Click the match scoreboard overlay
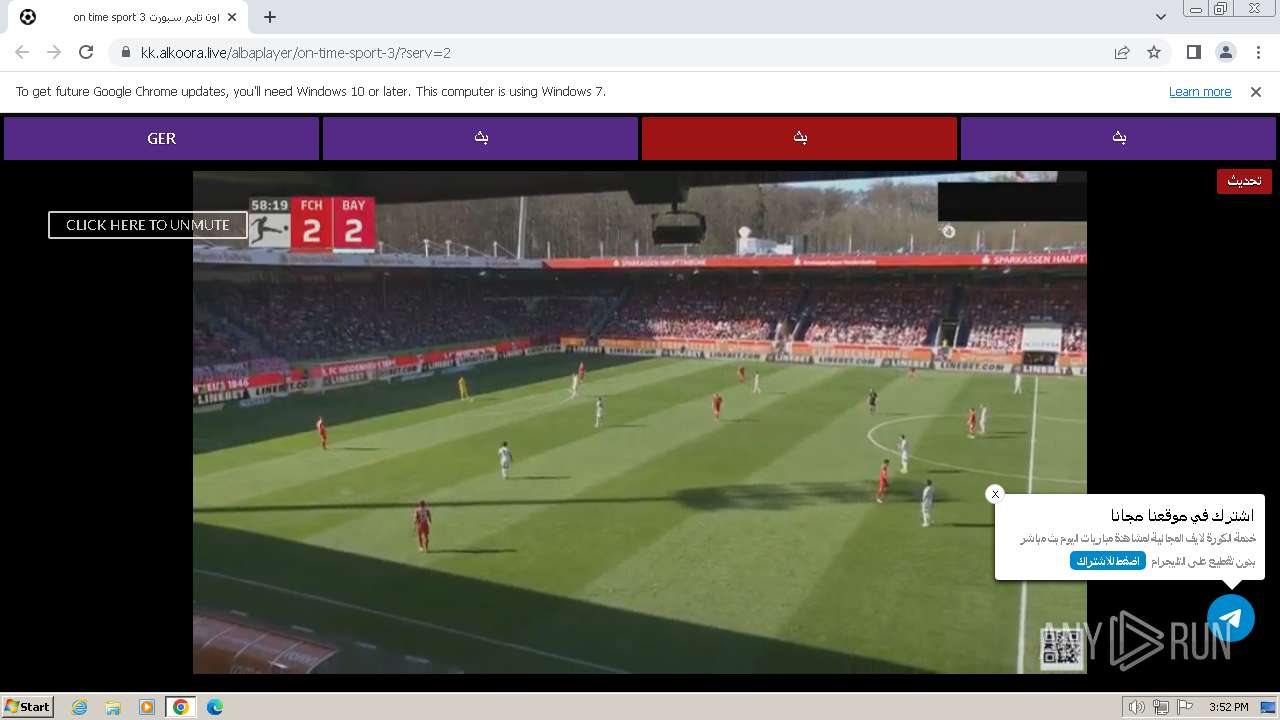The image size is (1280, 720). click(312, 223)
